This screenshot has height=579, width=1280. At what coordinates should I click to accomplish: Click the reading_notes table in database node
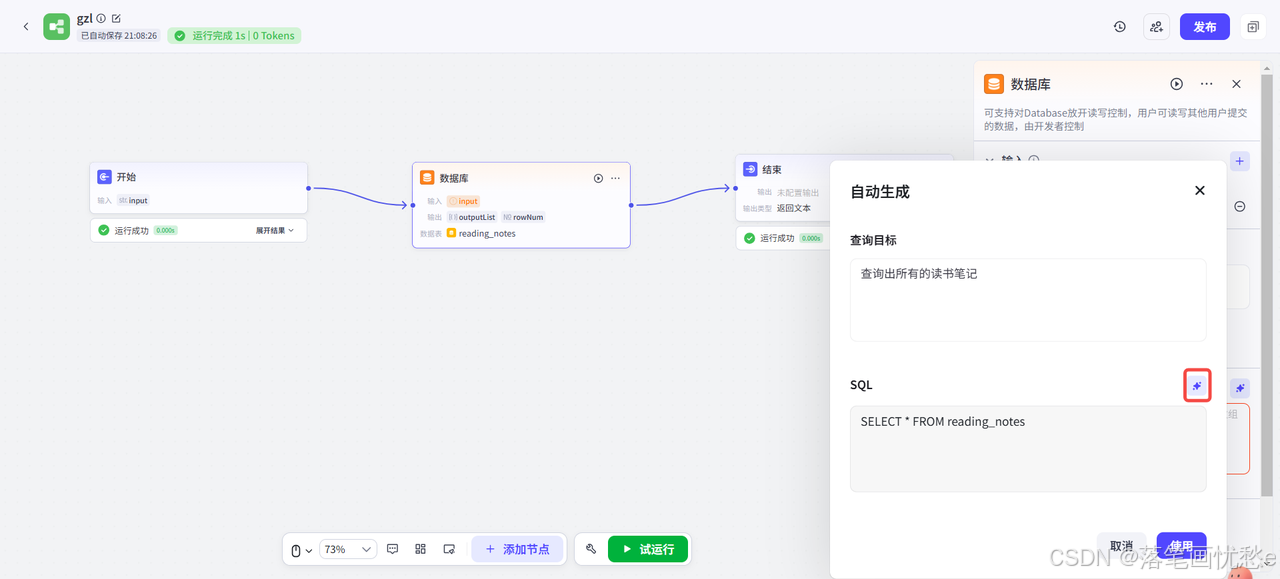click(x=487, y=233)
